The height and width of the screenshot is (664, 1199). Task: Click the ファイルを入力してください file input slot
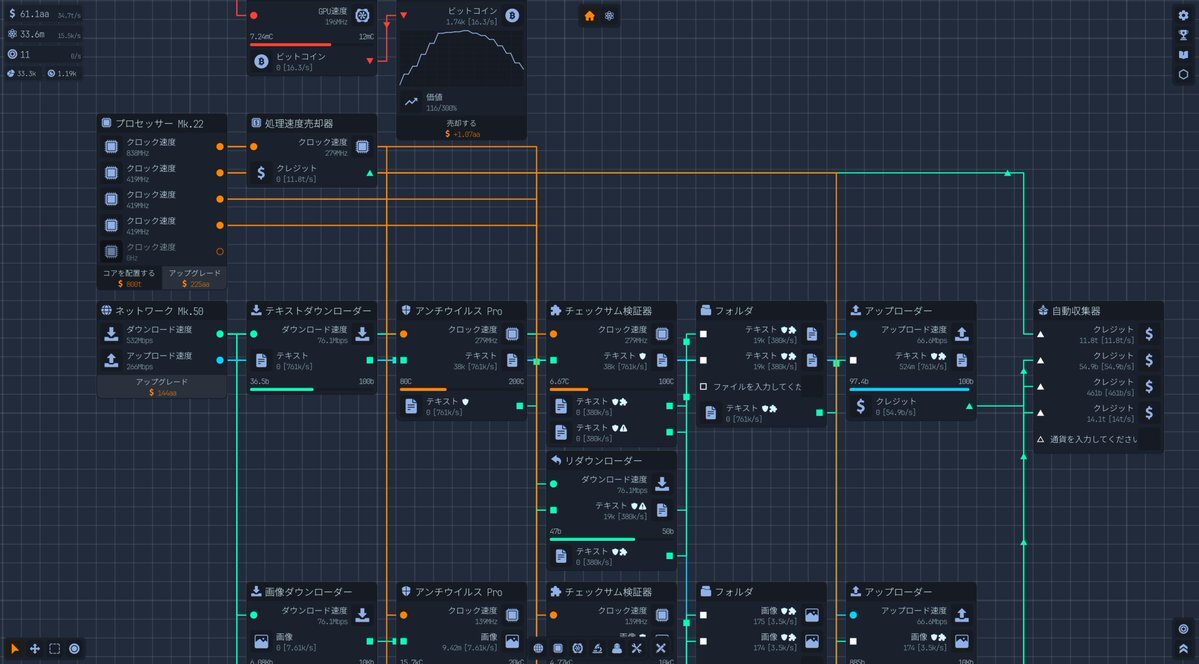(x=760, y=386)
